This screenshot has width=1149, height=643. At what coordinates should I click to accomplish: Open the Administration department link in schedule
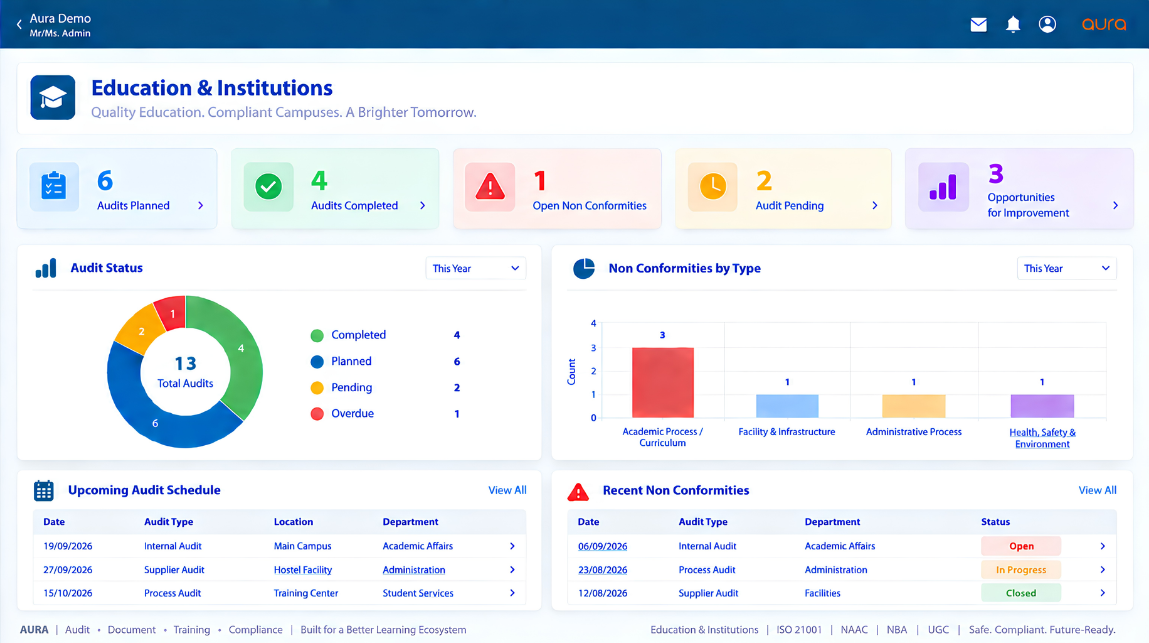413,570
